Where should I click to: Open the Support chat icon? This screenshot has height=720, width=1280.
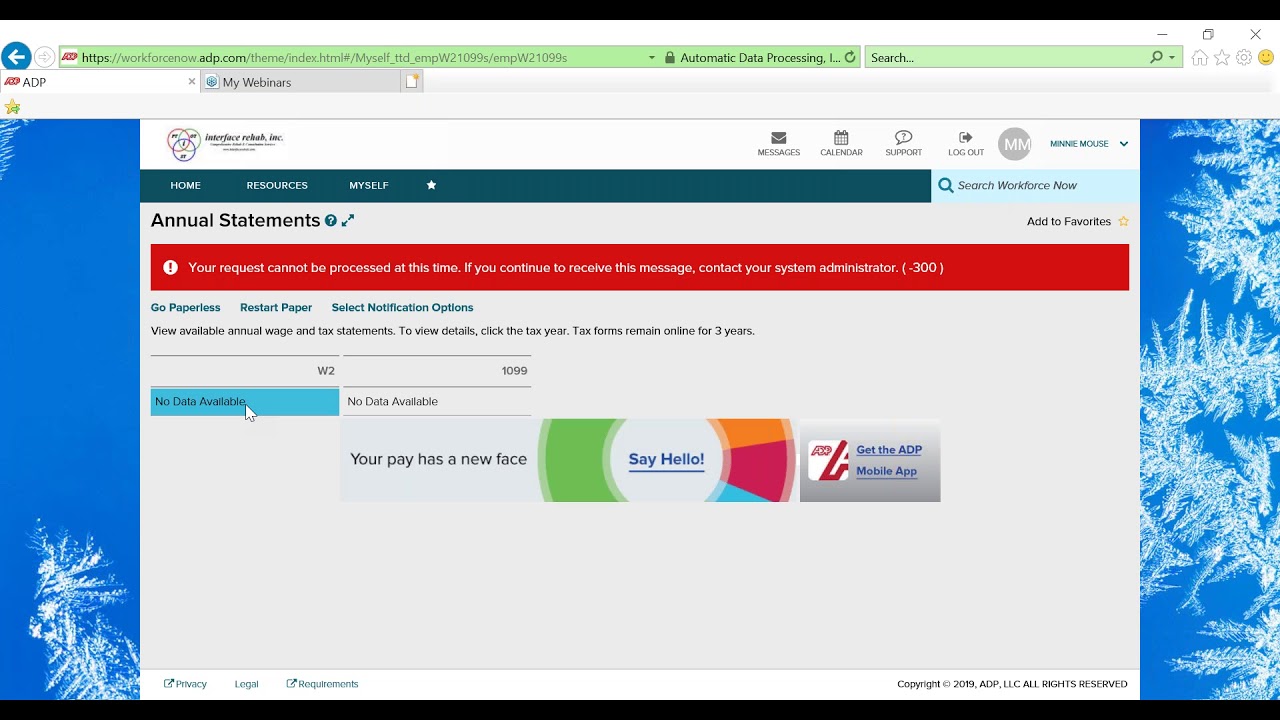pyautogui.click(x=903, y=138)
